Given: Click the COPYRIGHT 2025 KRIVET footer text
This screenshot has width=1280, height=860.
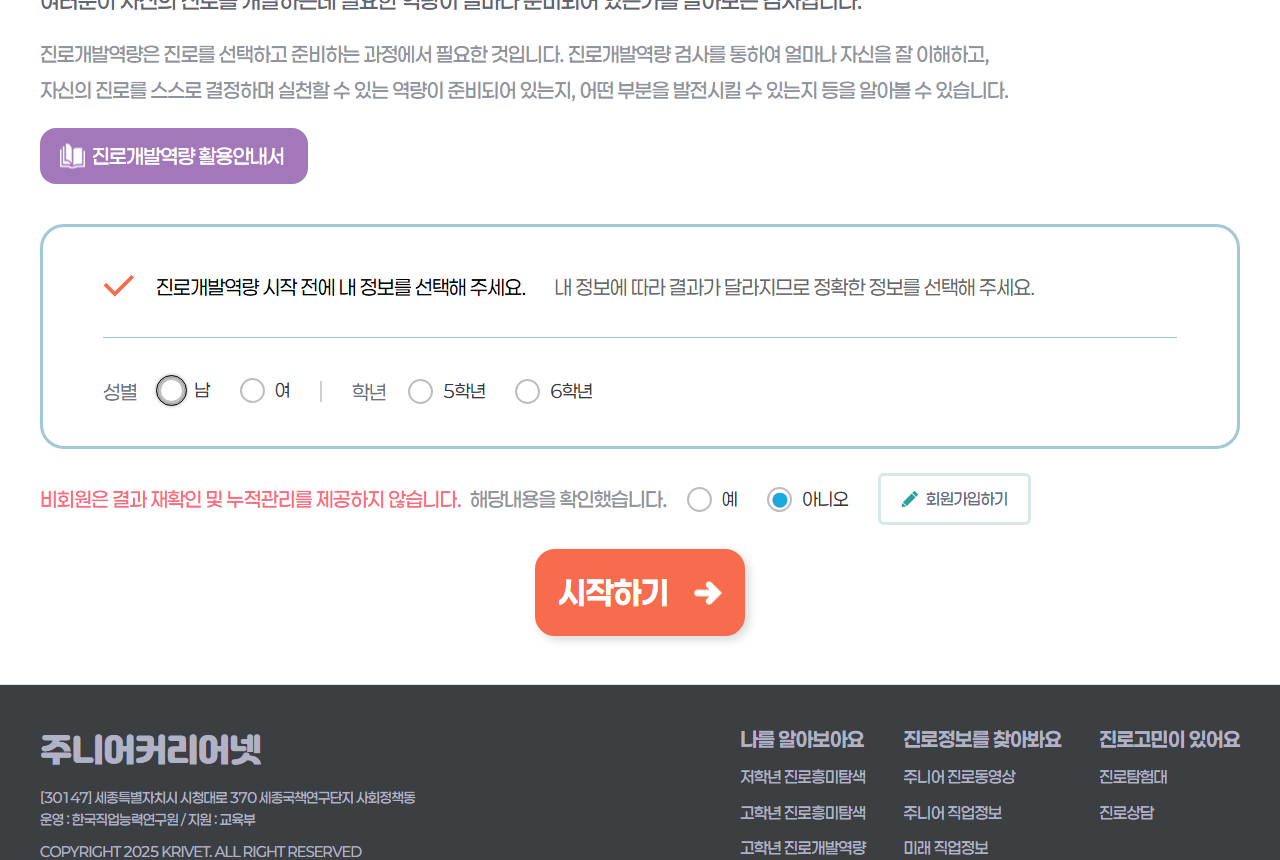Looking at the screenshot, I should (x=201, y=852).
